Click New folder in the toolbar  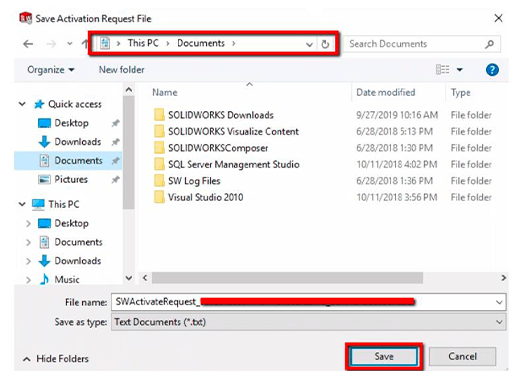[122, 70]
